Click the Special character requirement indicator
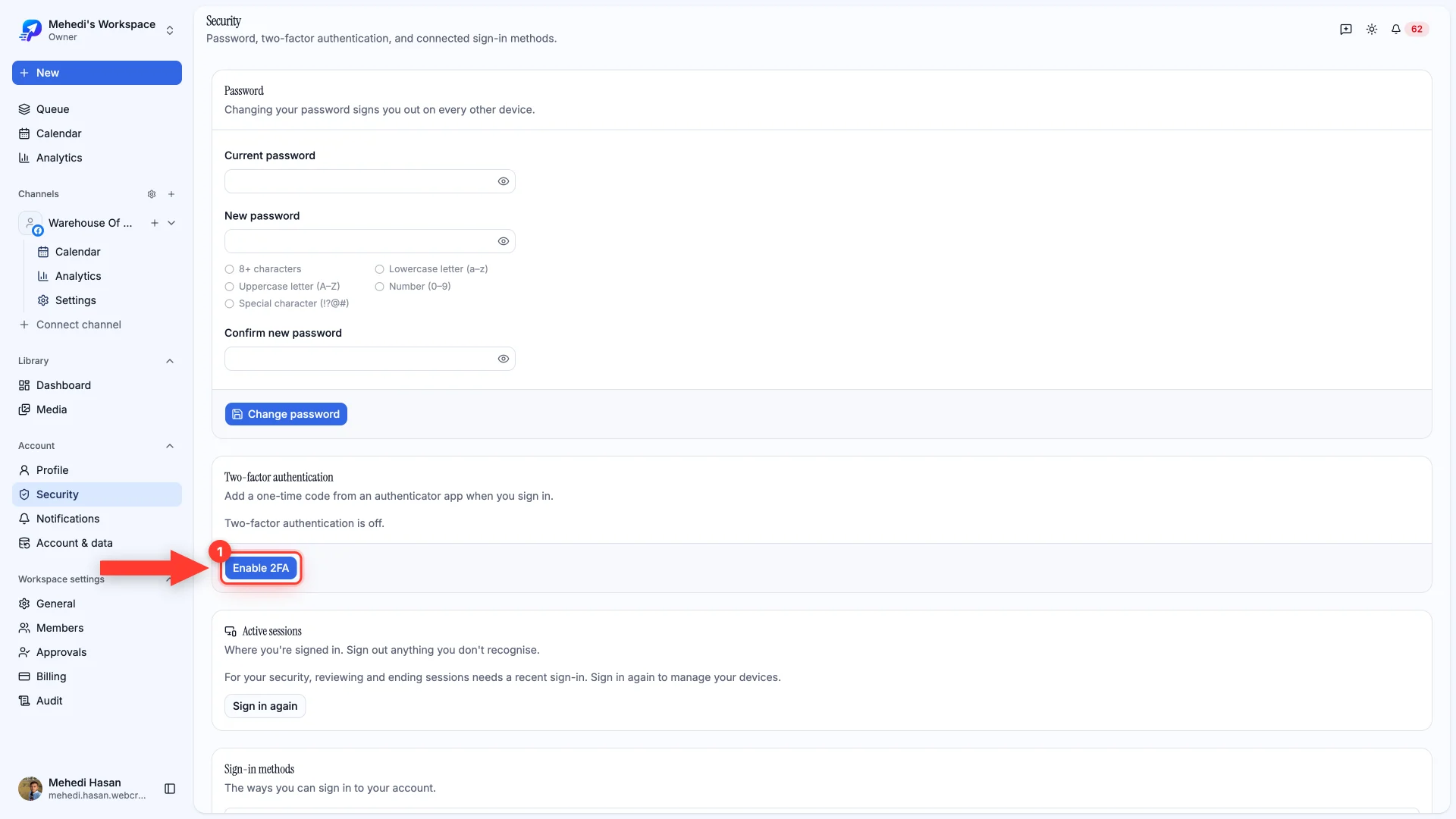This screenshot has height=819, width=1456. 229,303
